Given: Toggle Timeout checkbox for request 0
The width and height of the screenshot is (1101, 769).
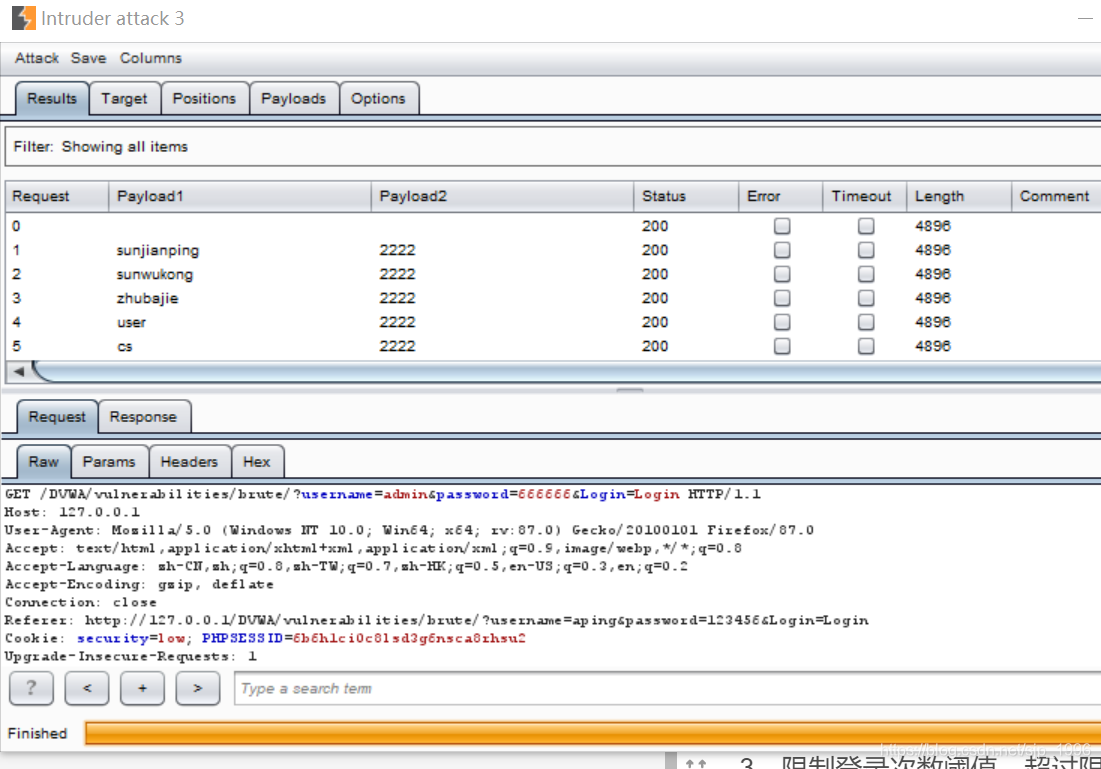Looking at the screenshot, I should point(866,226).
